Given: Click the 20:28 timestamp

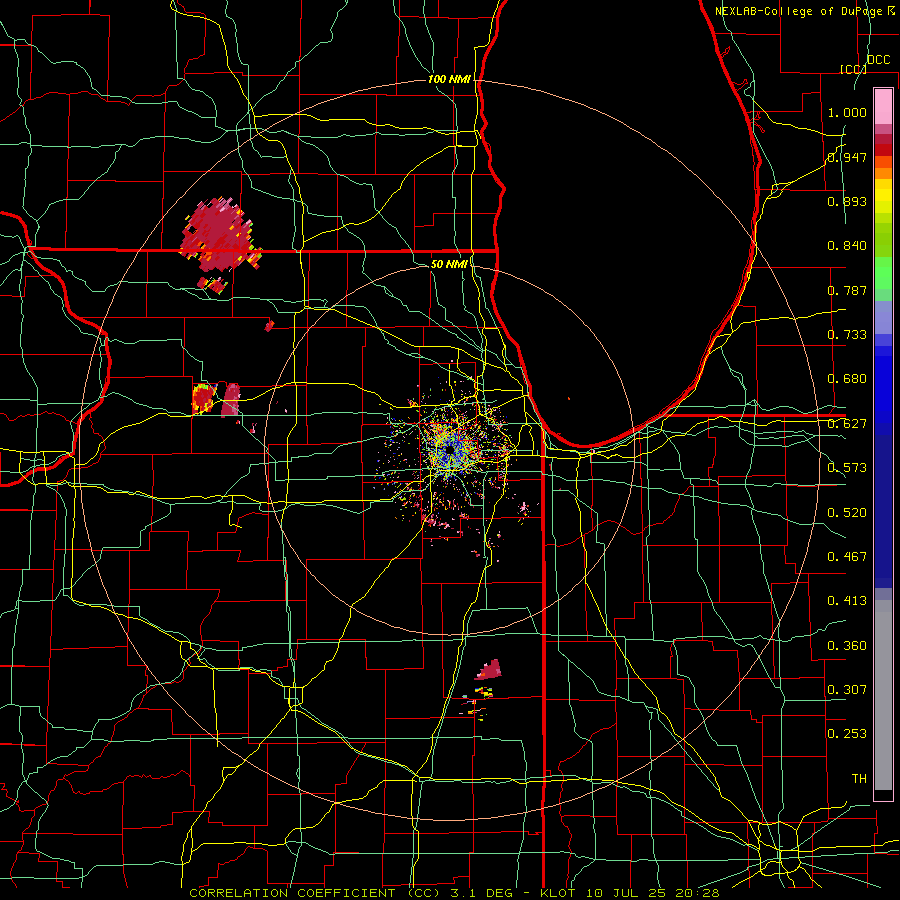Looking at the screenshot, I should [697, 893].
